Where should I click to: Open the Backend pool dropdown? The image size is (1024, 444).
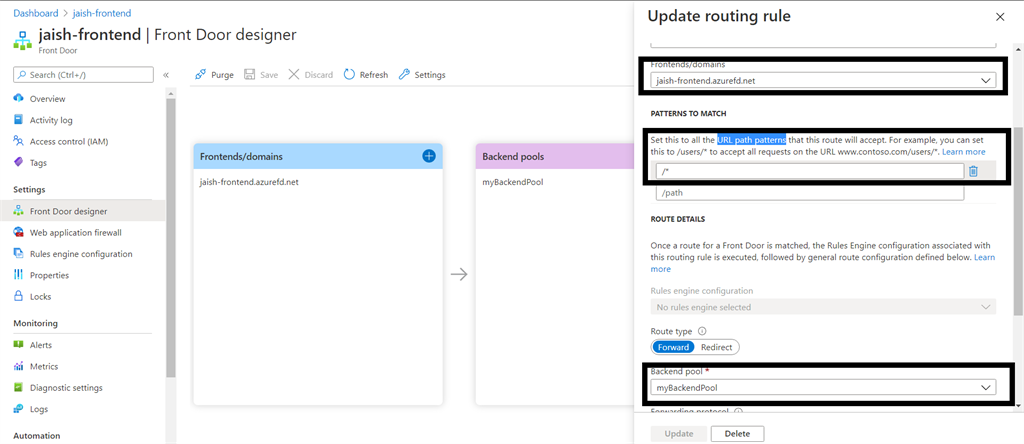[x=823, y=388]
